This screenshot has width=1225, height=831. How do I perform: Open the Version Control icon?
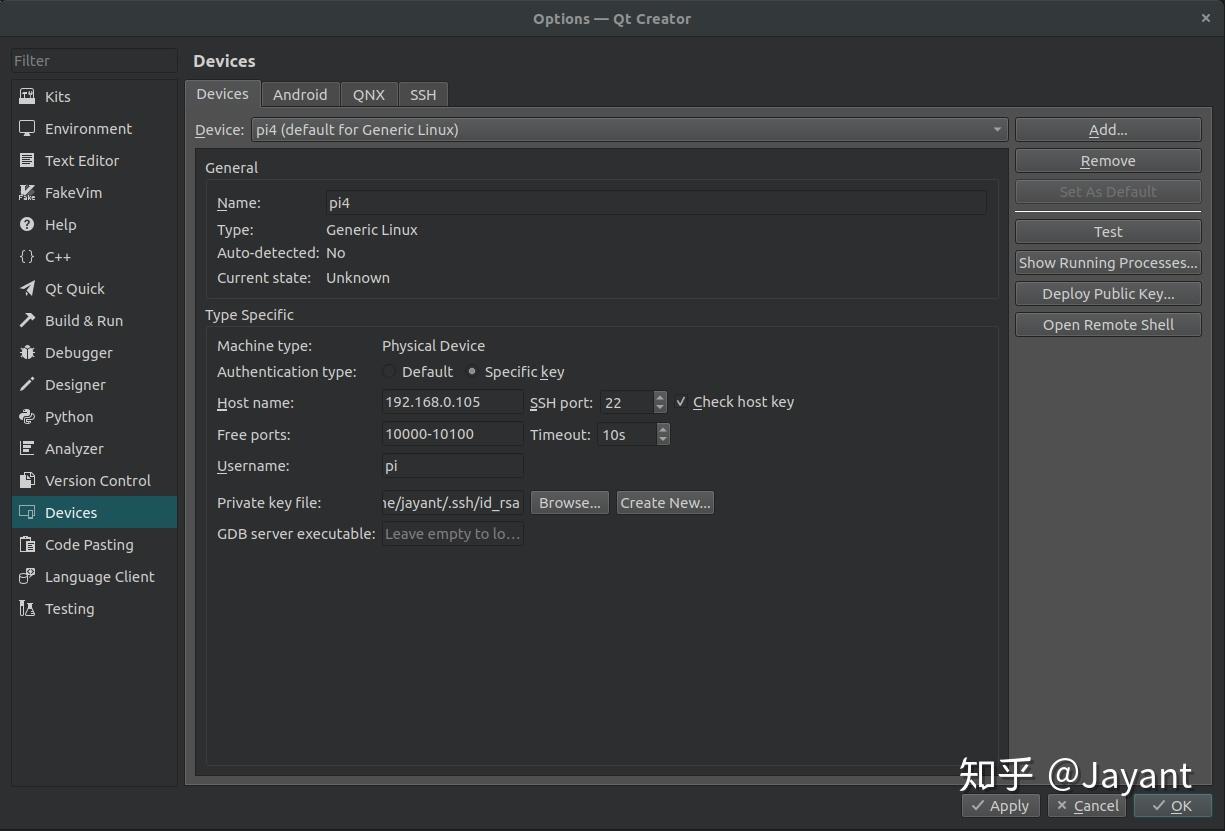click(27, 481)
